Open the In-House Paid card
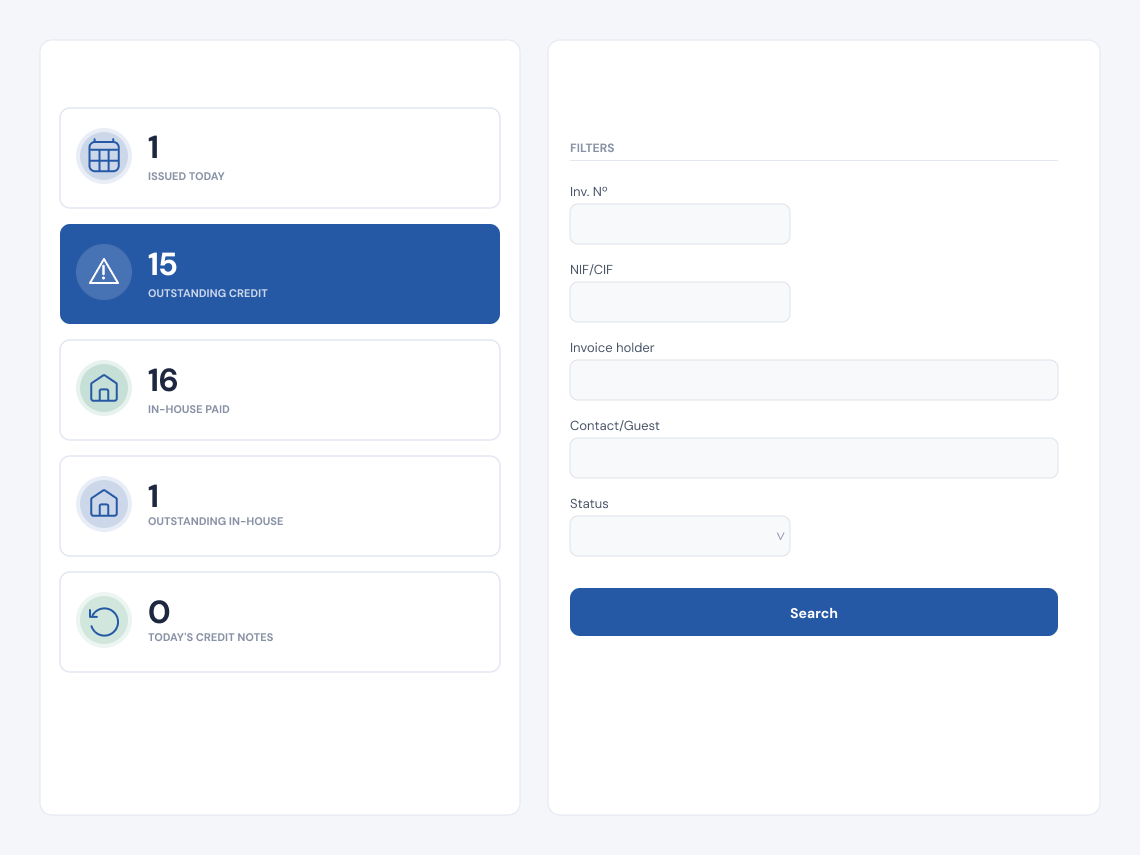The height and width of the screenshot is (855, 1140). (280, 390)
